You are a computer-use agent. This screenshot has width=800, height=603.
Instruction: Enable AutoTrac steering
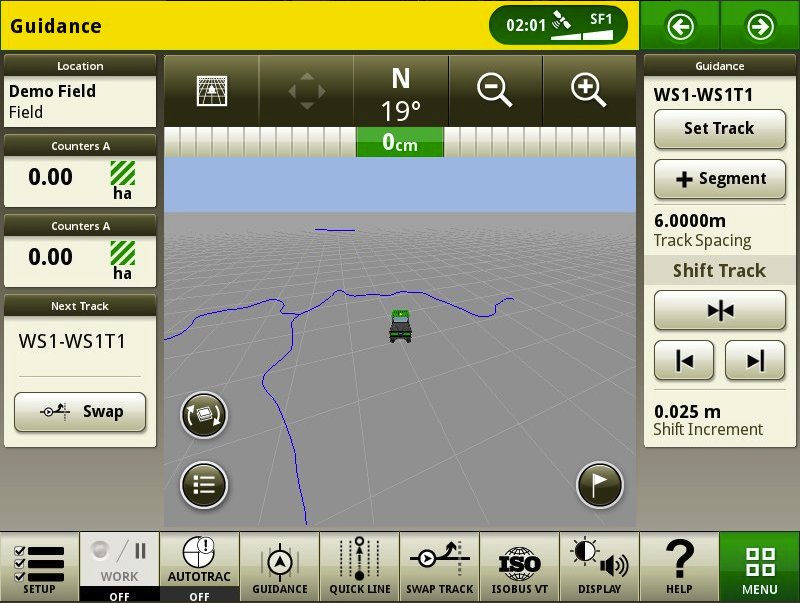click(199, 565)
